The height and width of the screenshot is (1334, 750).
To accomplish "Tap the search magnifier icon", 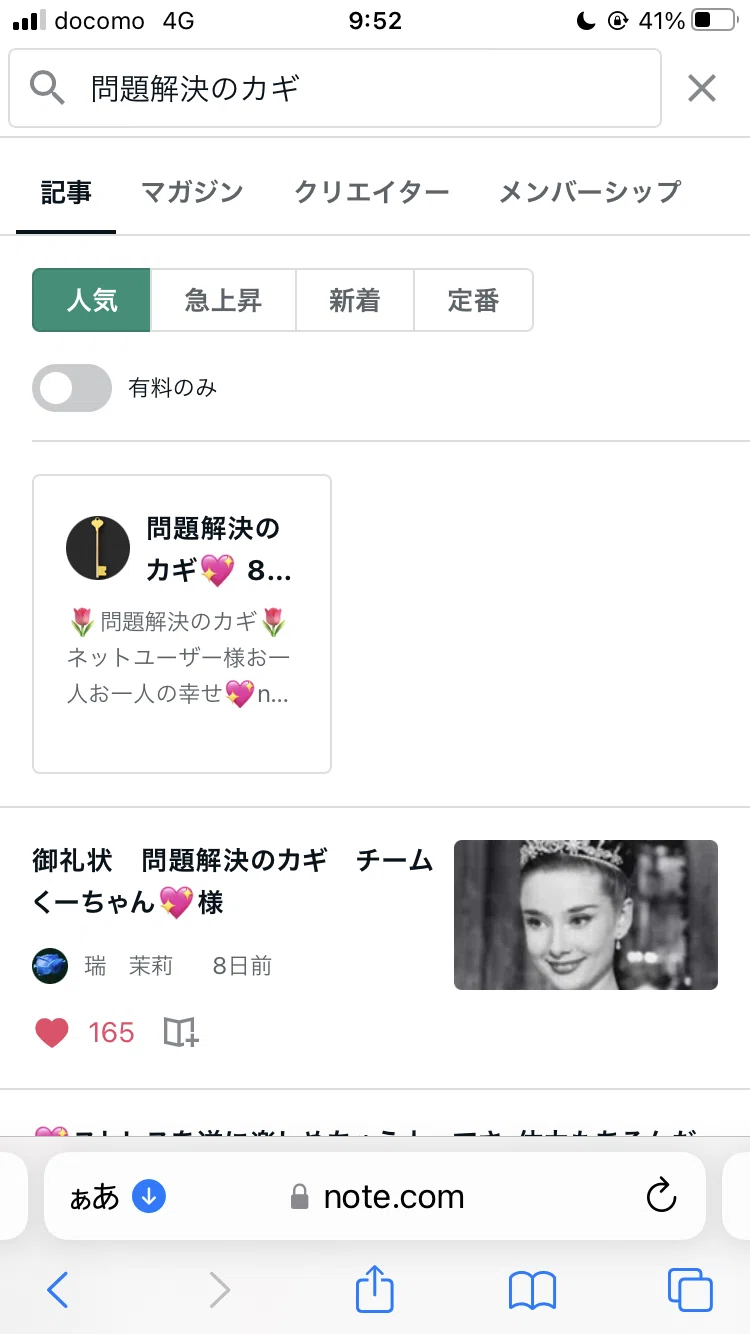I will coord(47,88).
